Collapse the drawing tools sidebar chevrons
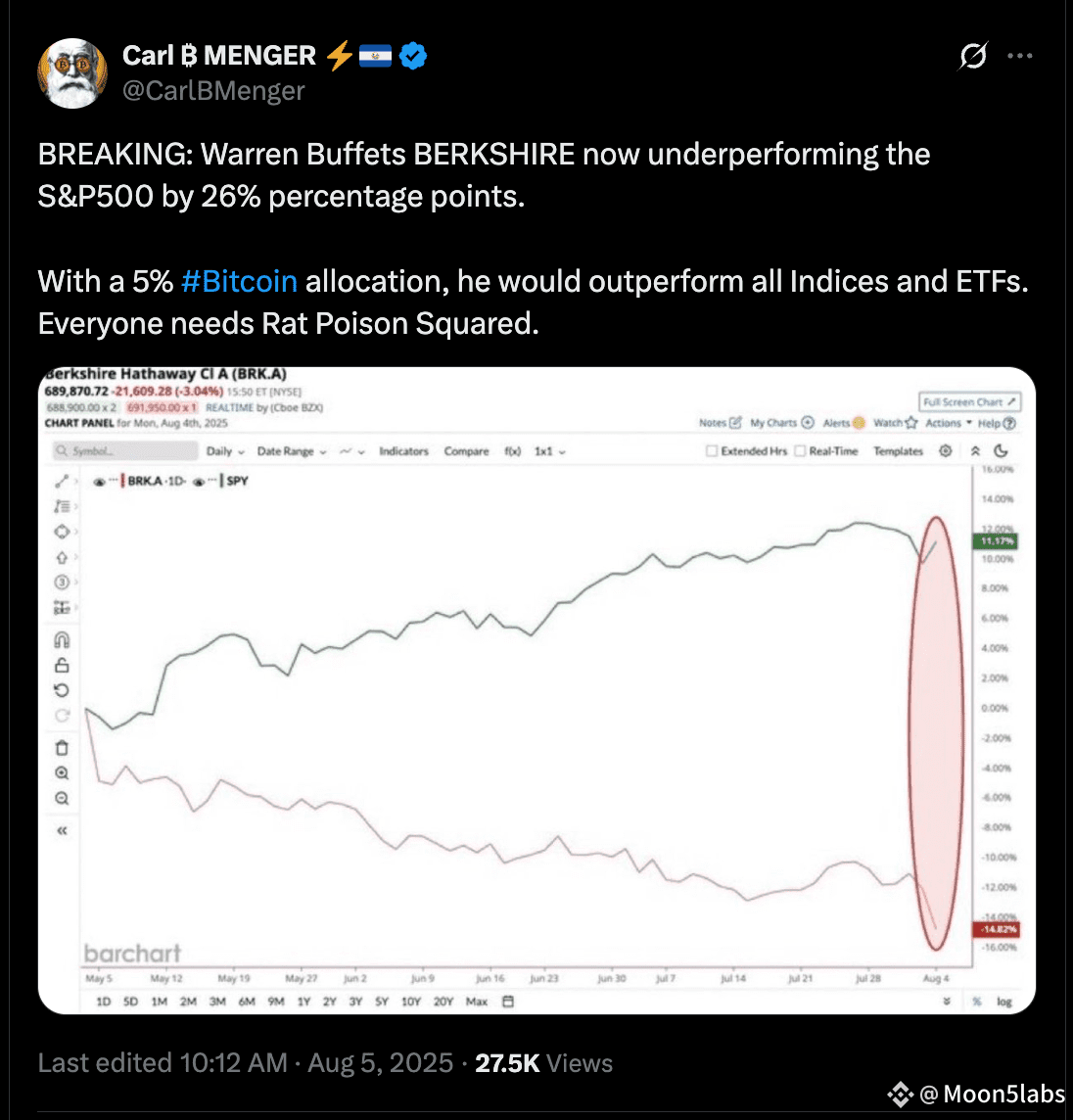 point(62,830)
